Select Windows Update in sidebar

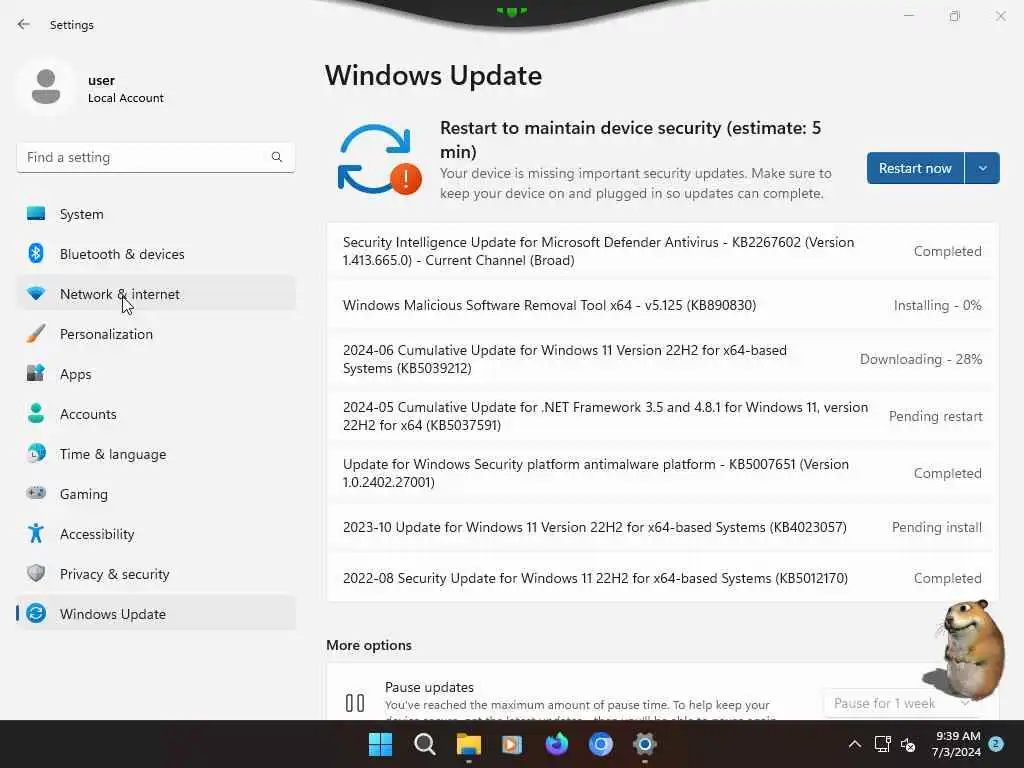point(156,613)
